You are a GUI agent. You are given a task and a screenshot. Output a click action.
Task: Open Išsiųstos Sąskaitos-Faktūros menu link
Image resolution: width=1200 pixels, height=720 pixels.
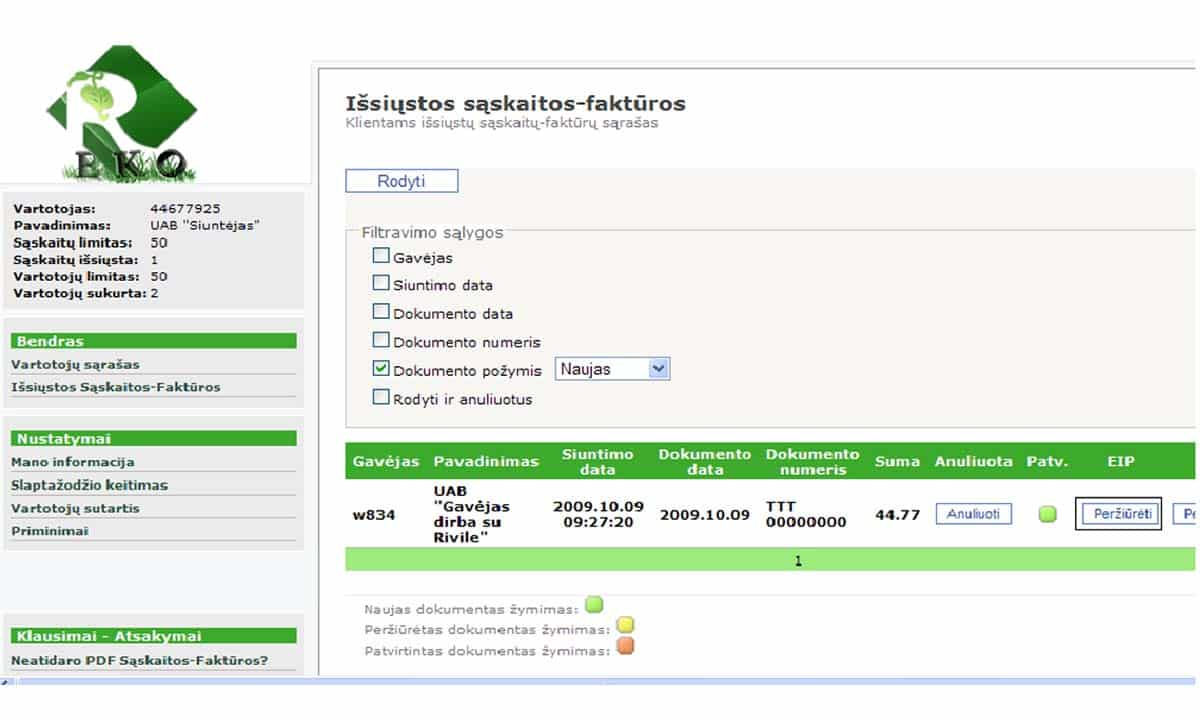[x=115, y=387]
